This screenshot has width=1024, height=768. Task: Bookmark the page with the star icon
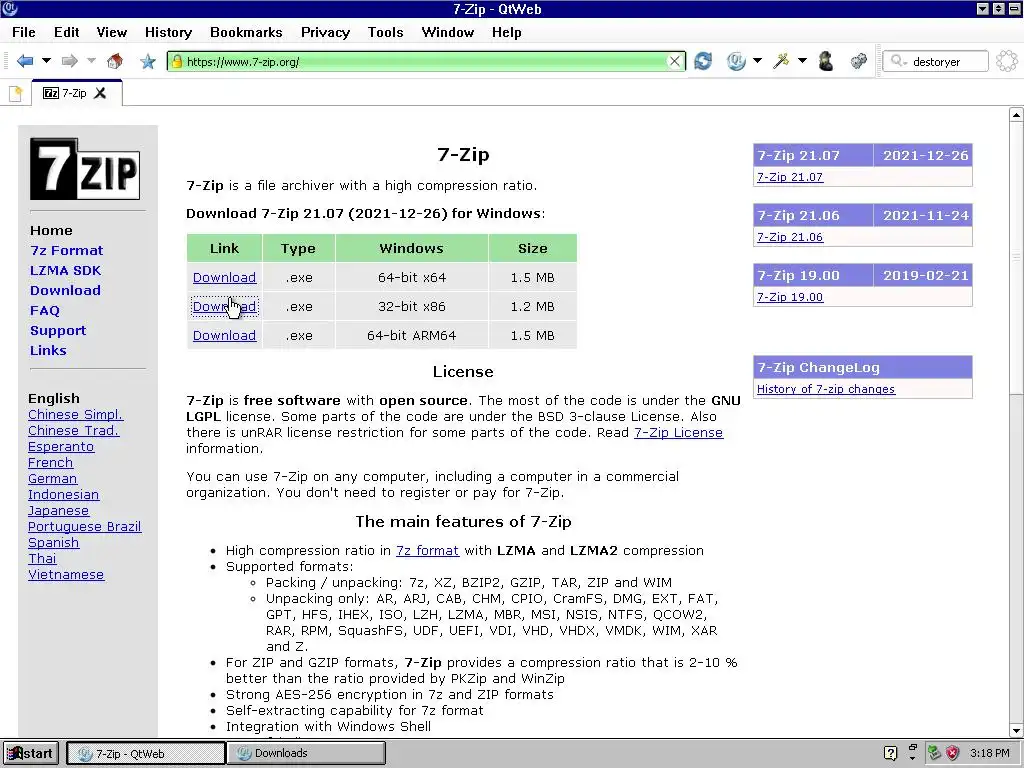pos(148,61)
